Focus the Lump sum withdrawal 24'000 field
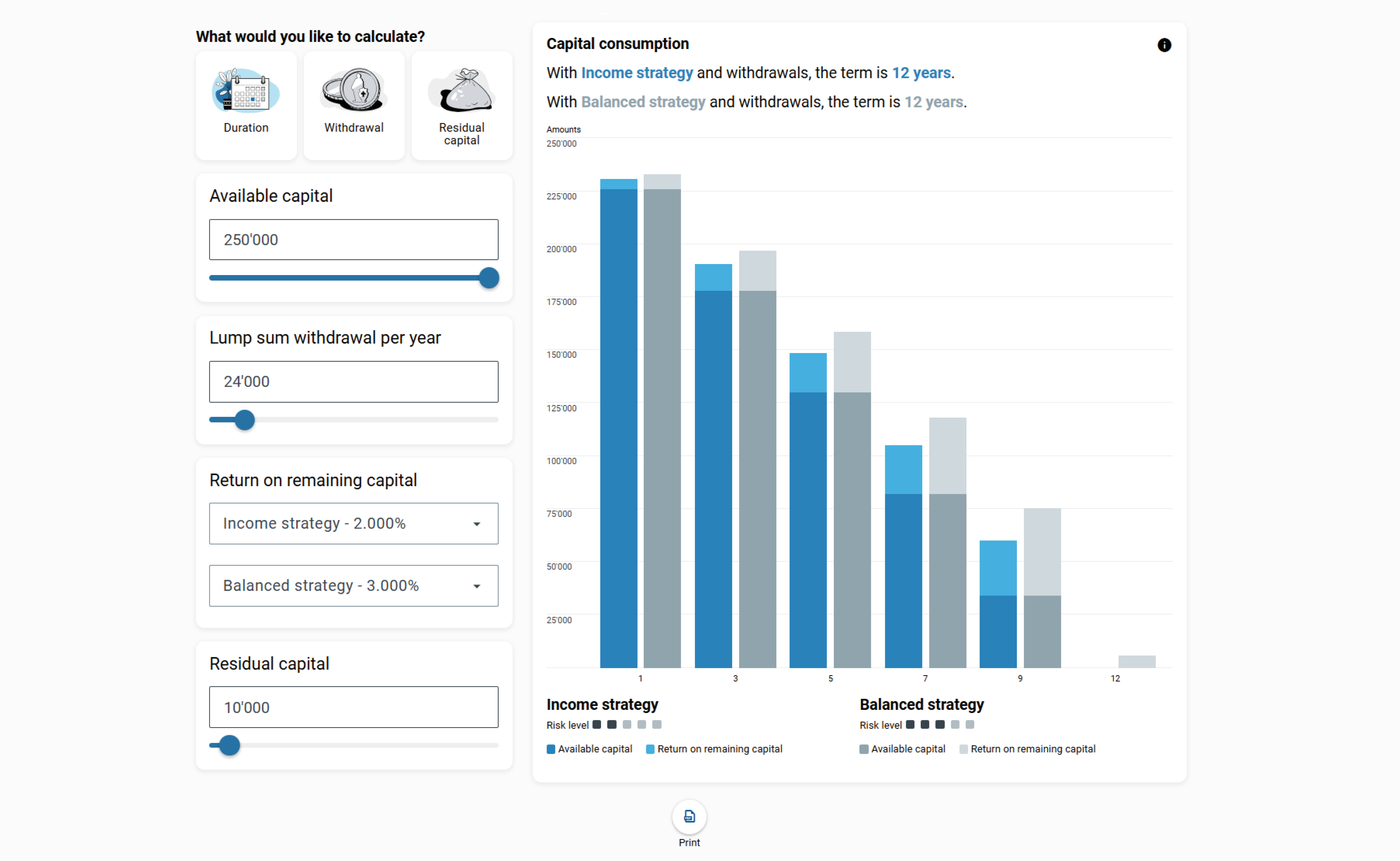Screen dimensions: 1400x861 353,382
